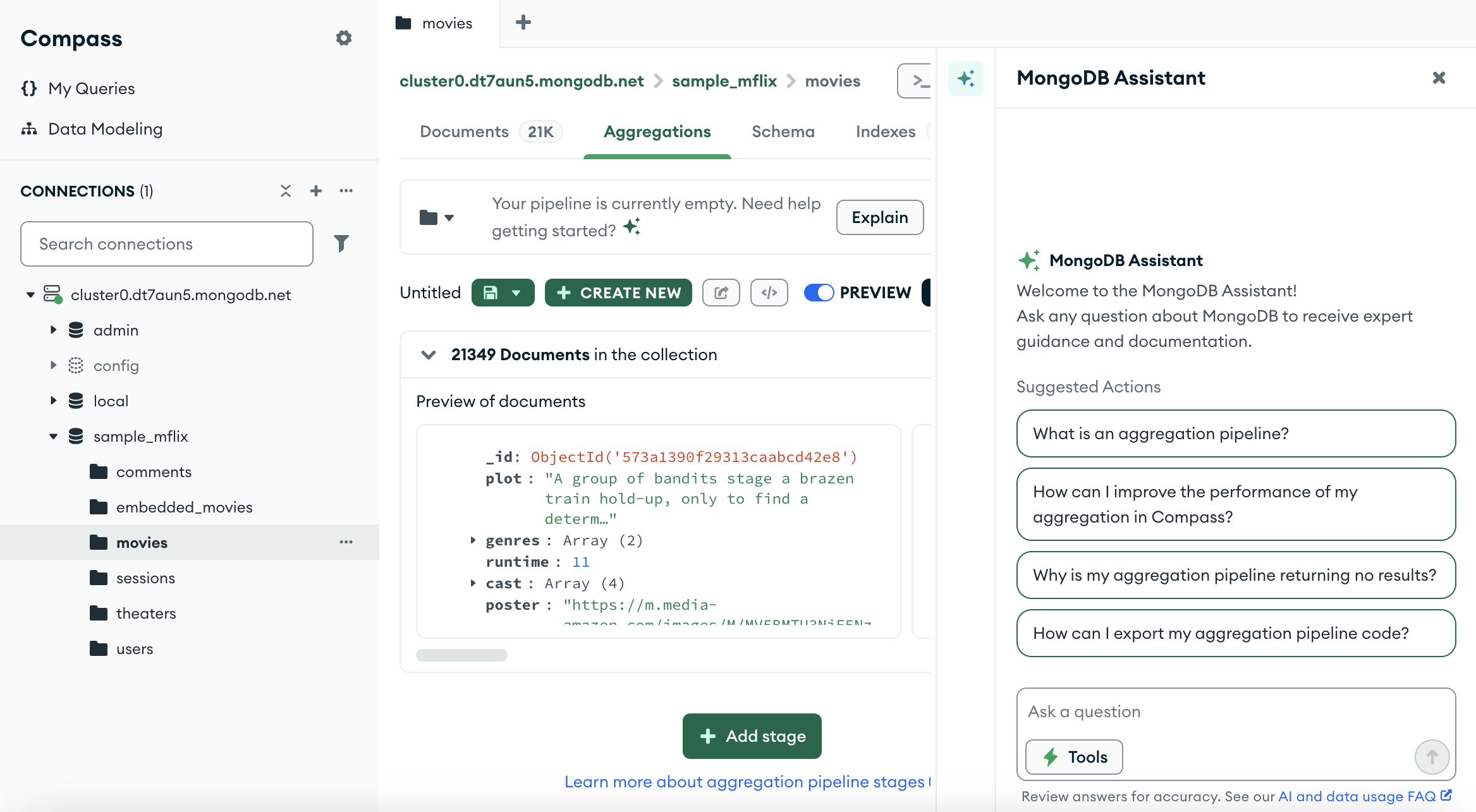Switch to the Schema tab
Screen dimensions: 1476x812
click(783, 131)
